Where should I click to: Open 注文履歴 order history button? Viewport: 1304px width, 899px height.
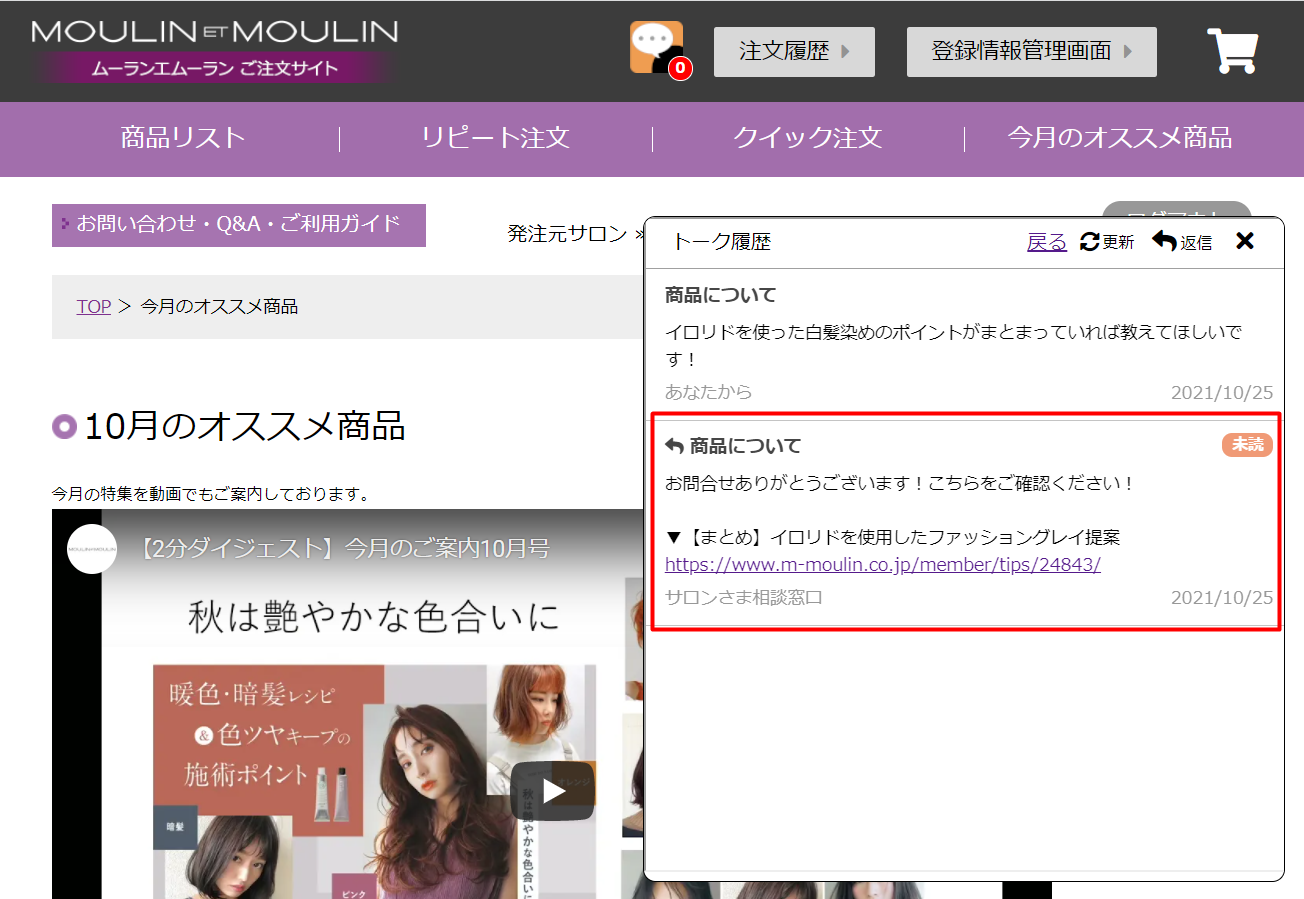tap(794, 52)
